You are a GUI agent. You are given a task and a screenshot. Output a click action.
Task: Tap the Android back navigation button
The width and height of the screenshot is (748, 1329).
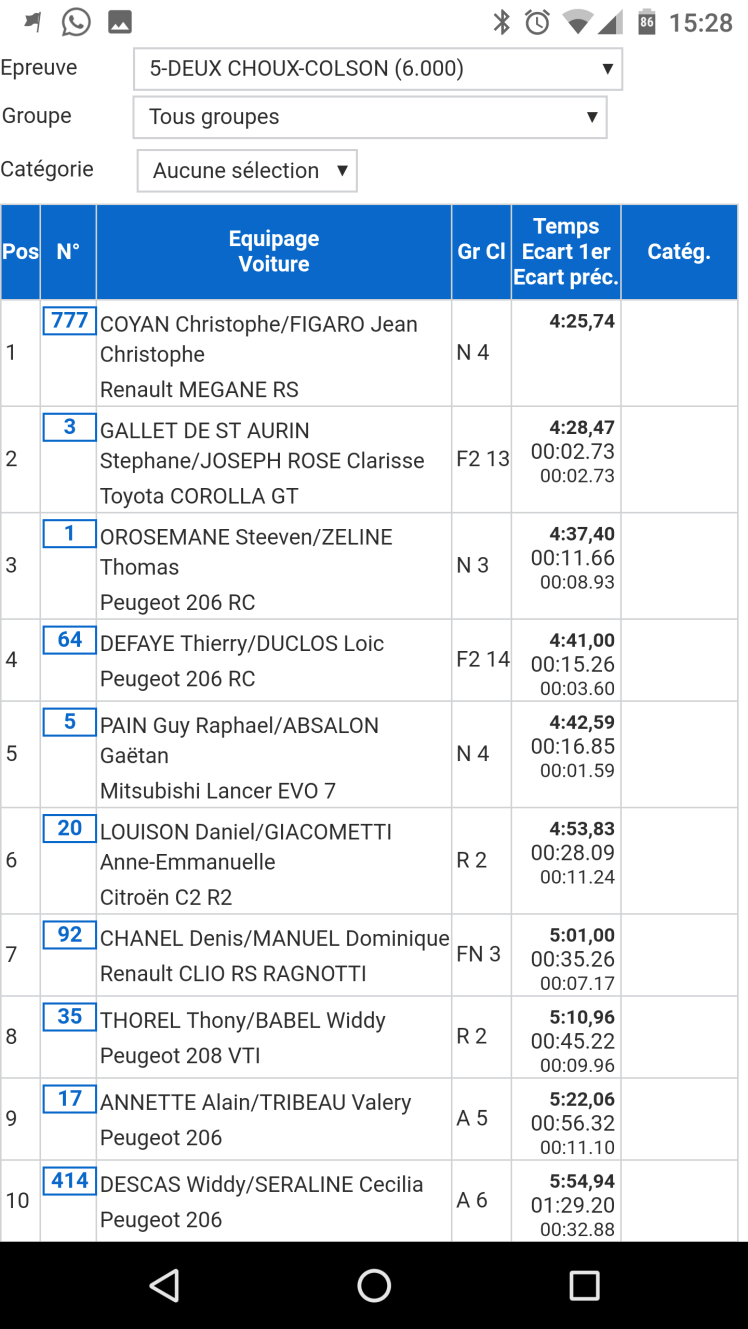tap(163, 1285)
